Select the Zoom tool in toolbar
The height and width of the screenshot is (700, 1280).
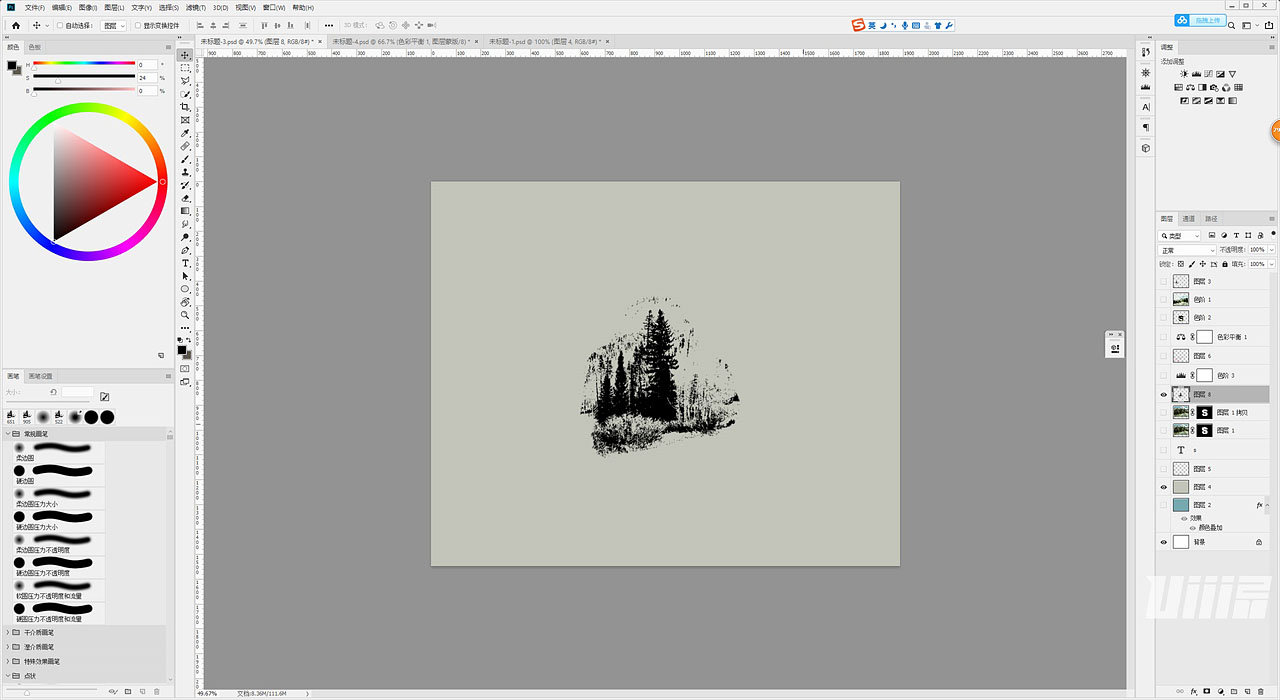click(x=185, y=315)
